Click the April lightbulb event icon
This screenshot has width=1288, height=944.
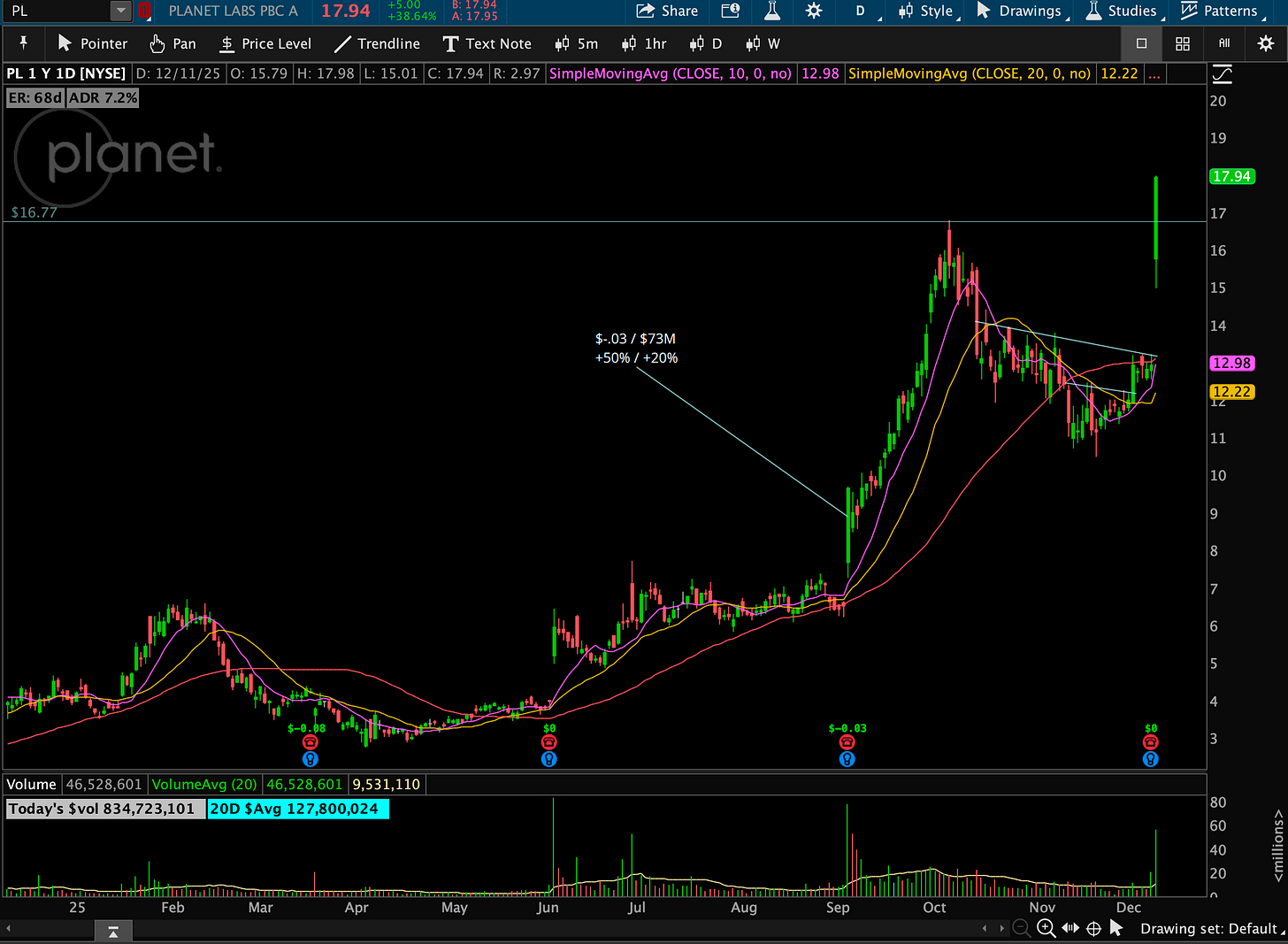[310, 759]
